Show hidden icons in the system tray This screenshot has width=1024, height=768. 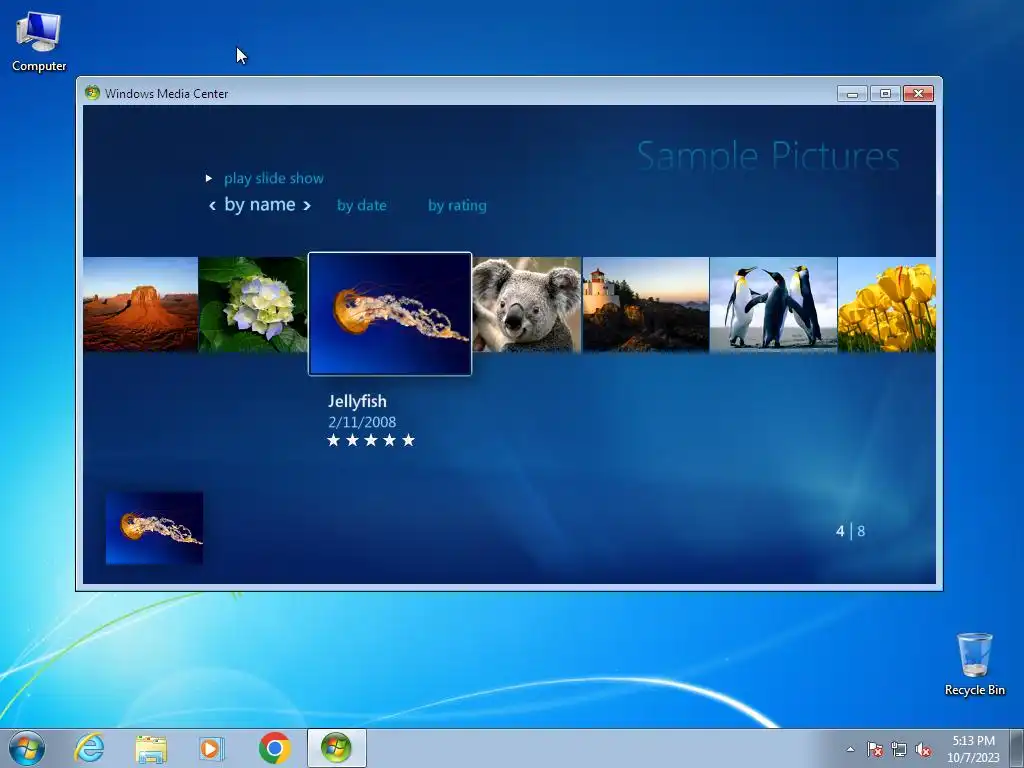pos(850,749)
